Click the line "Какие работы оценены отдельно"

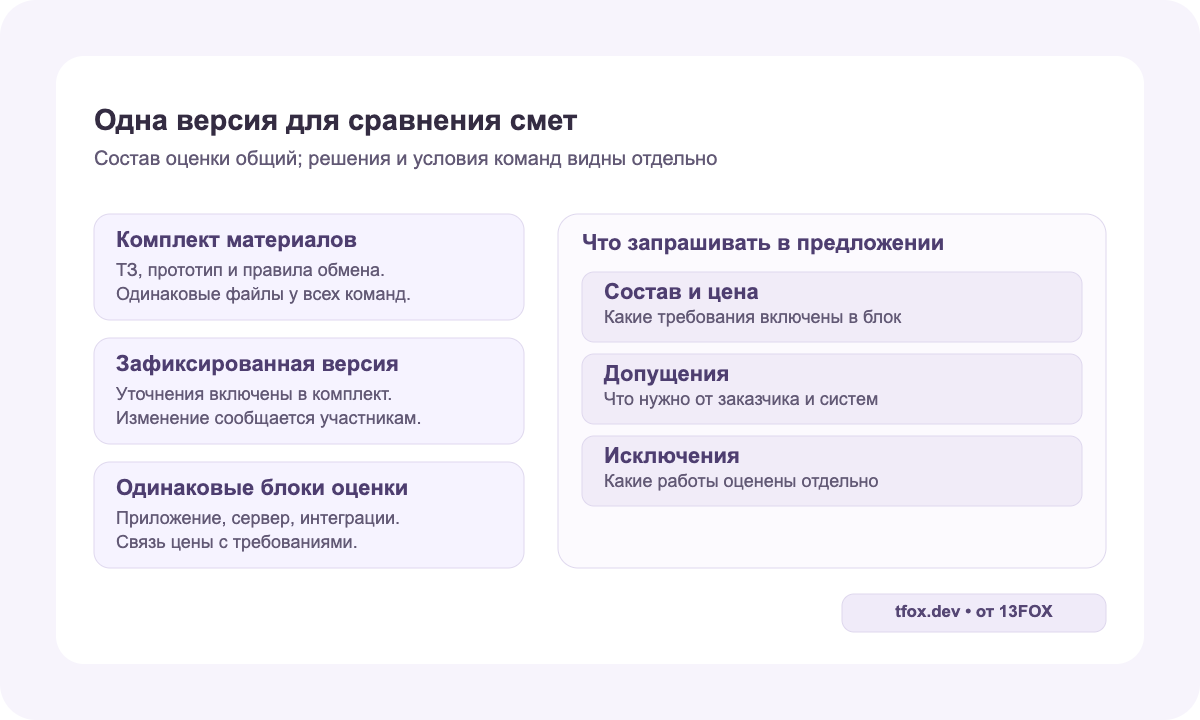coord(741,481)
